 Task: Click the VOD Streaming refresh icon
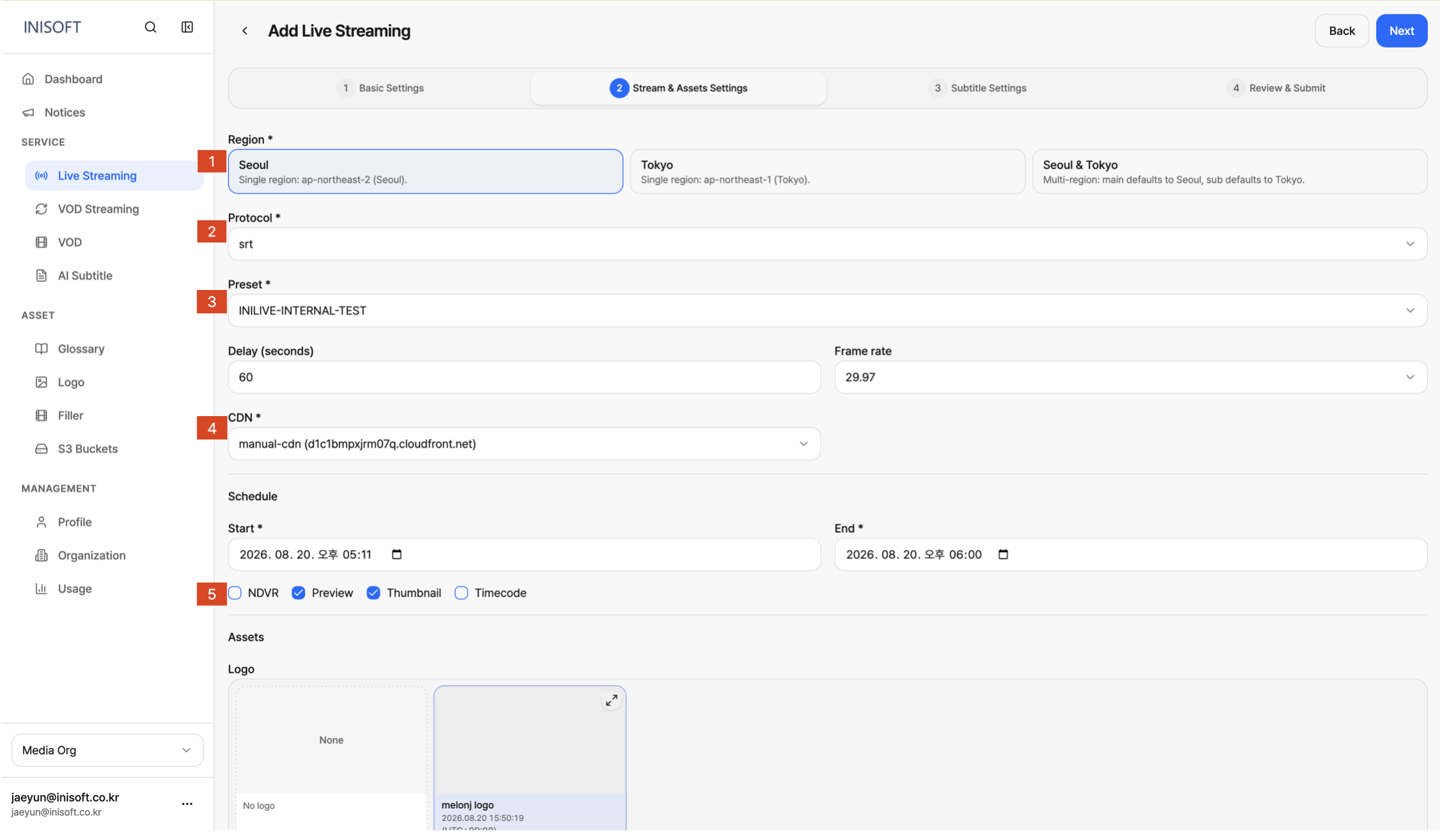tap(42, 209)
